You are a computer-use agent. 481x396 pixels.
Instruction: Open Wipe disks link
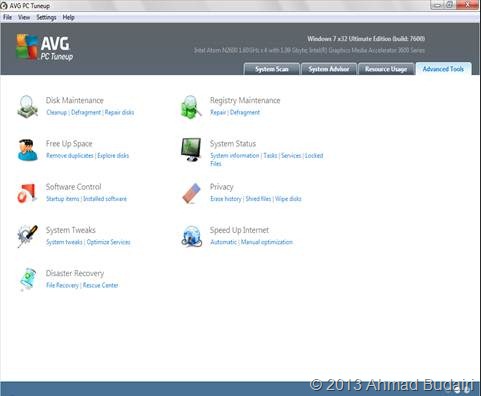pos(288,199)
